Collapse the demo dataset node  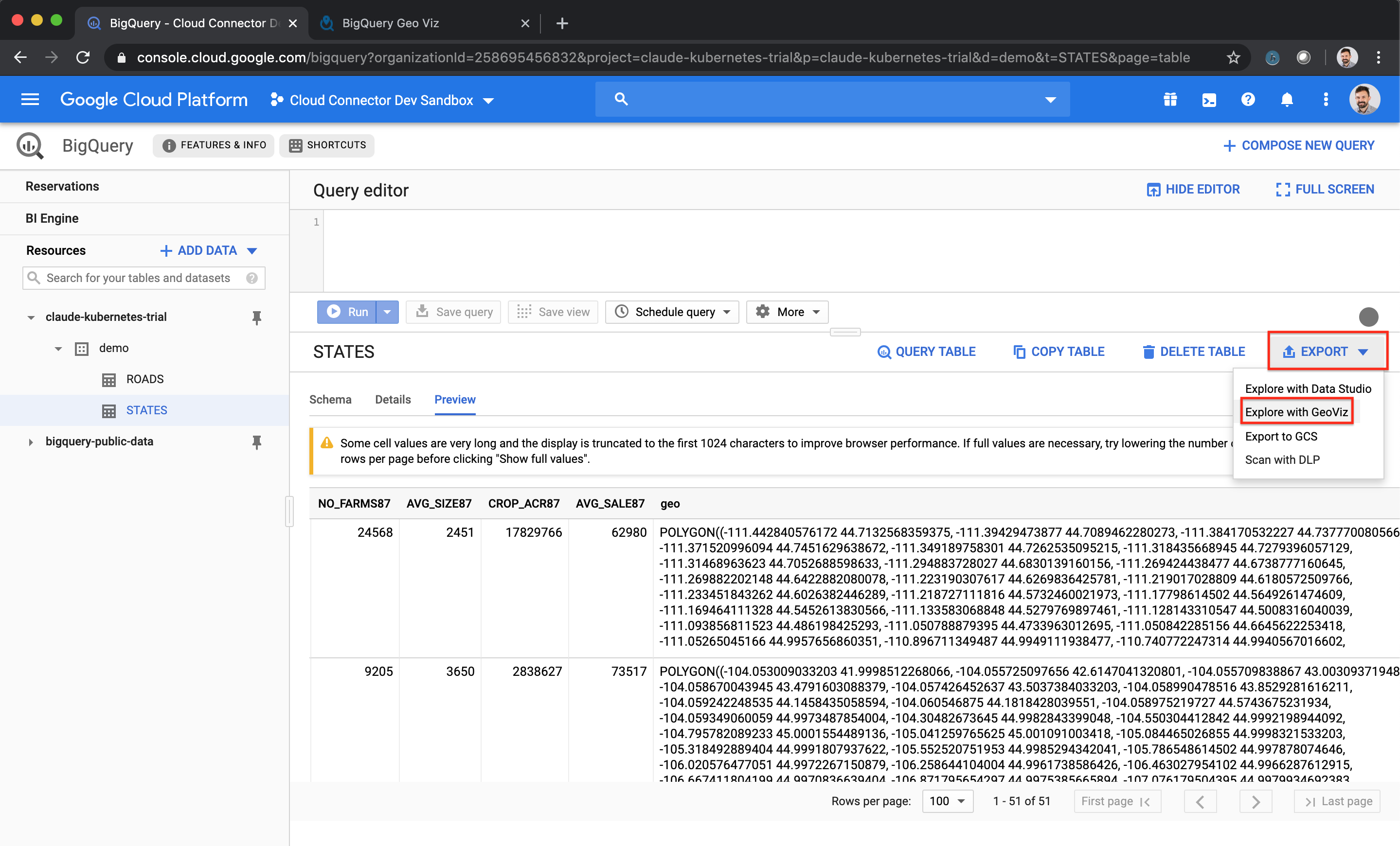pyautogui.click(x=58, y=349)
